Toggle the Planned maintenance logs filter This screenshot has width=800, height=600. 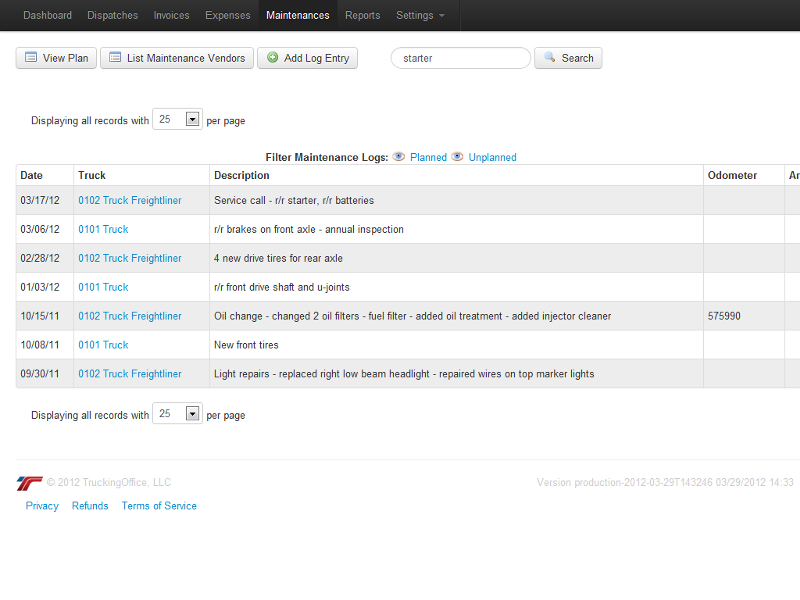coord(420,157)
